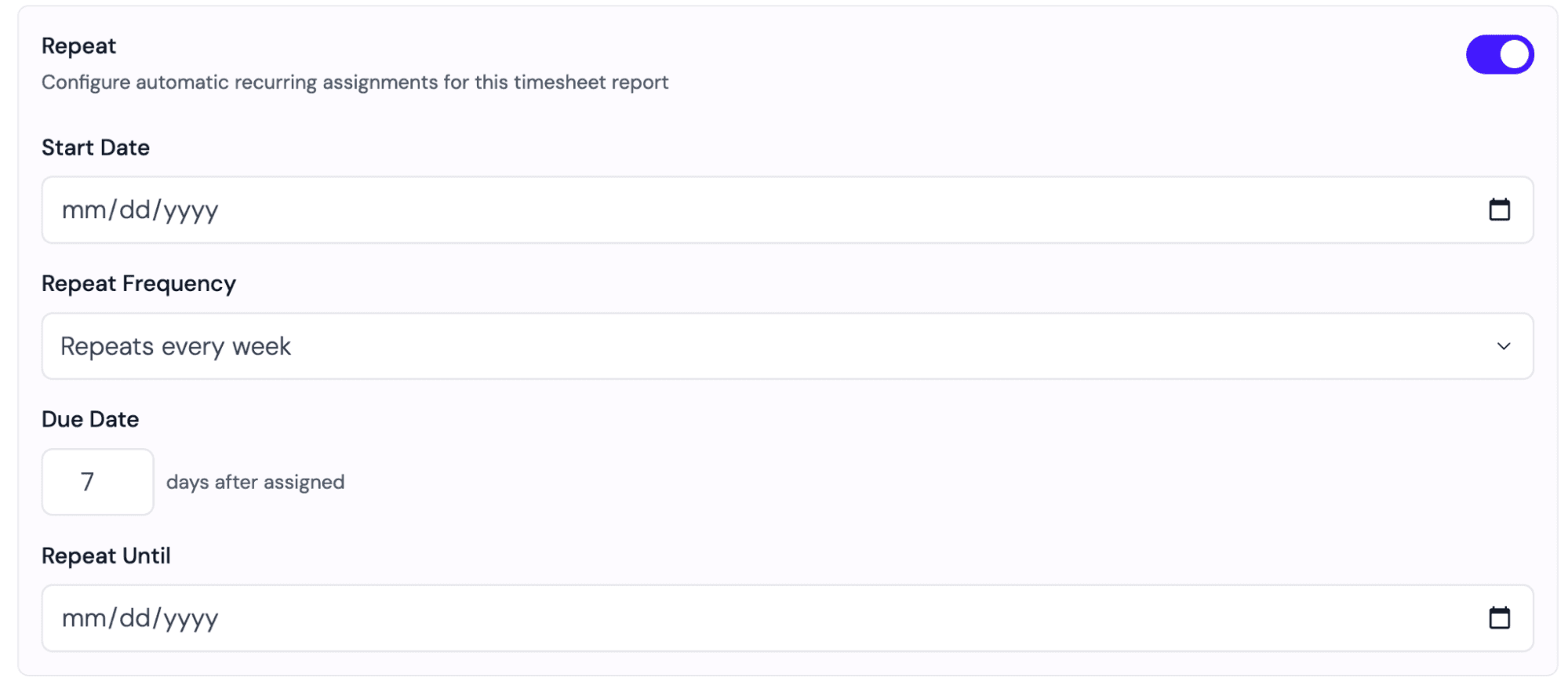The image size is (1568, 696).
Task: Click inside the days after assigned box
Action: point(97,481)
